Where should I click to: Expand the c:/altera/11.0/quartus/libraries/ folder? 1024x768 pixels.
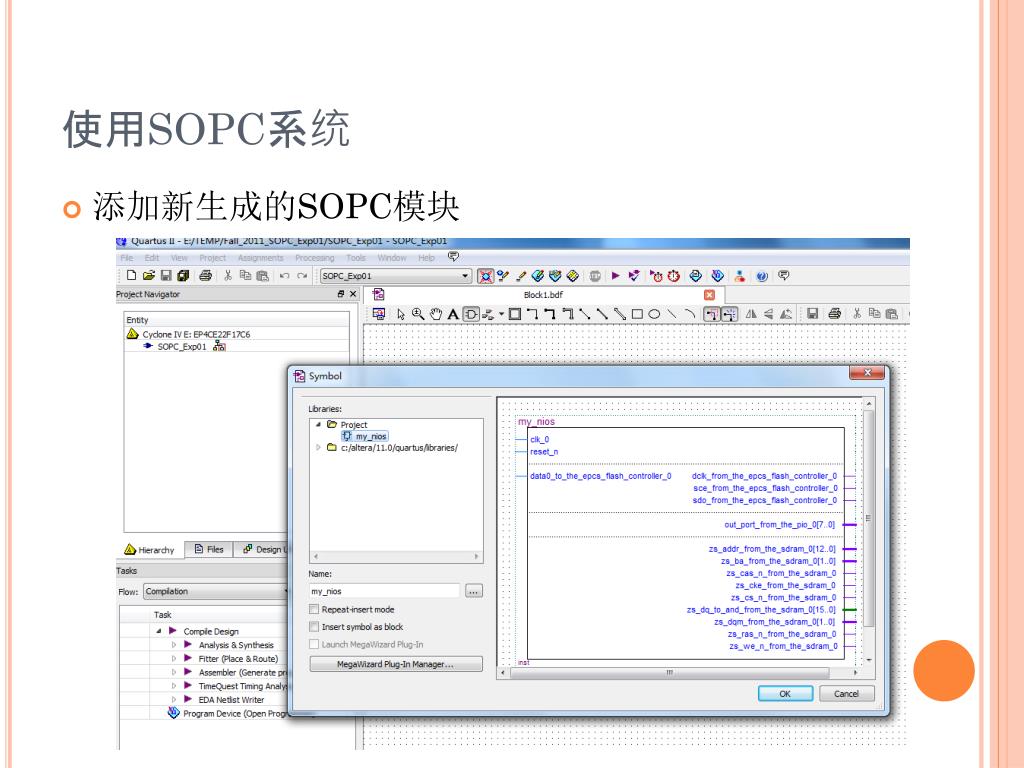(x=318, y=448)
